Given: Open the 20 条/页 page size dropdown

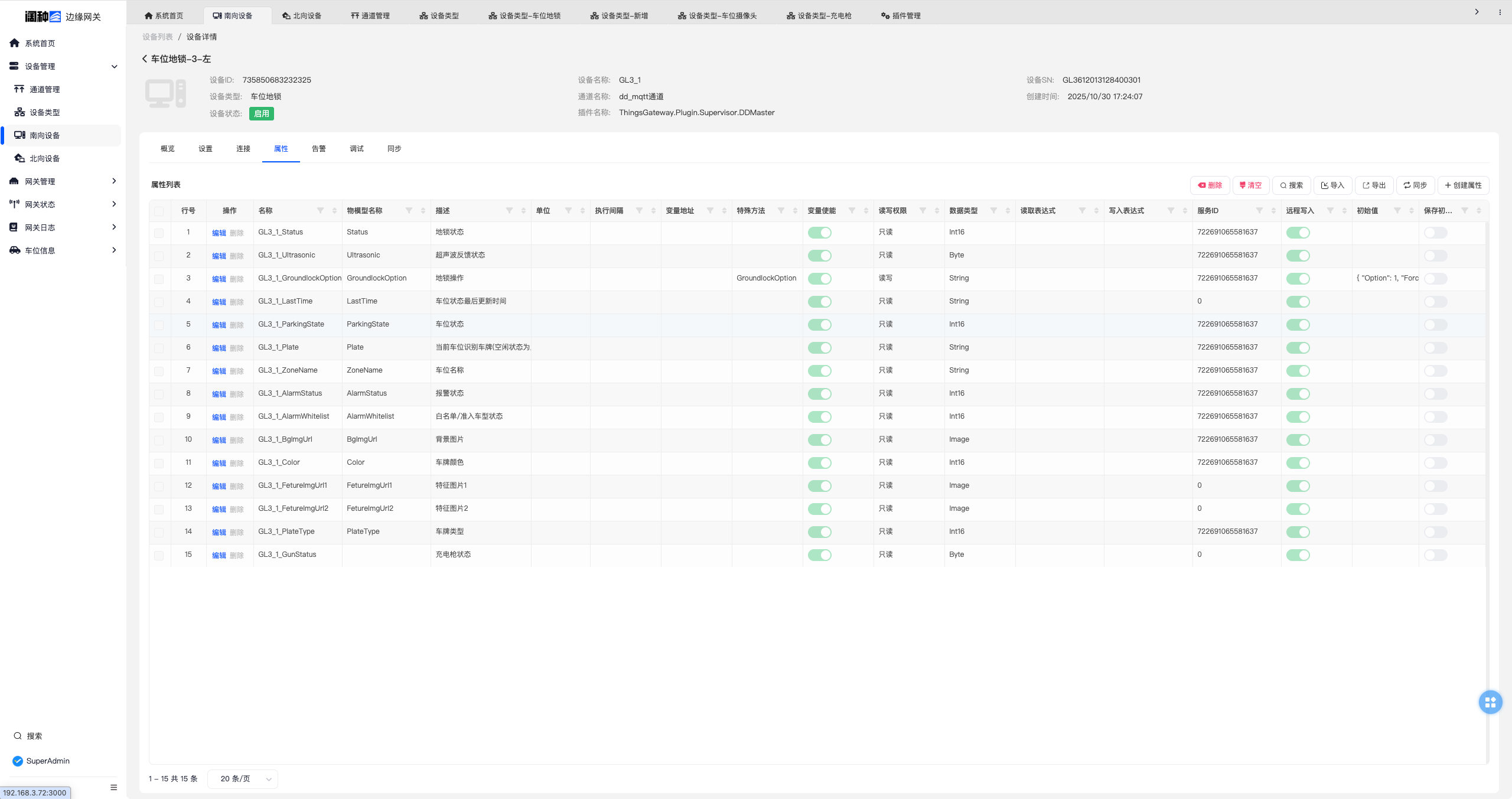Looking at the screenshot, I should [243, 779].
